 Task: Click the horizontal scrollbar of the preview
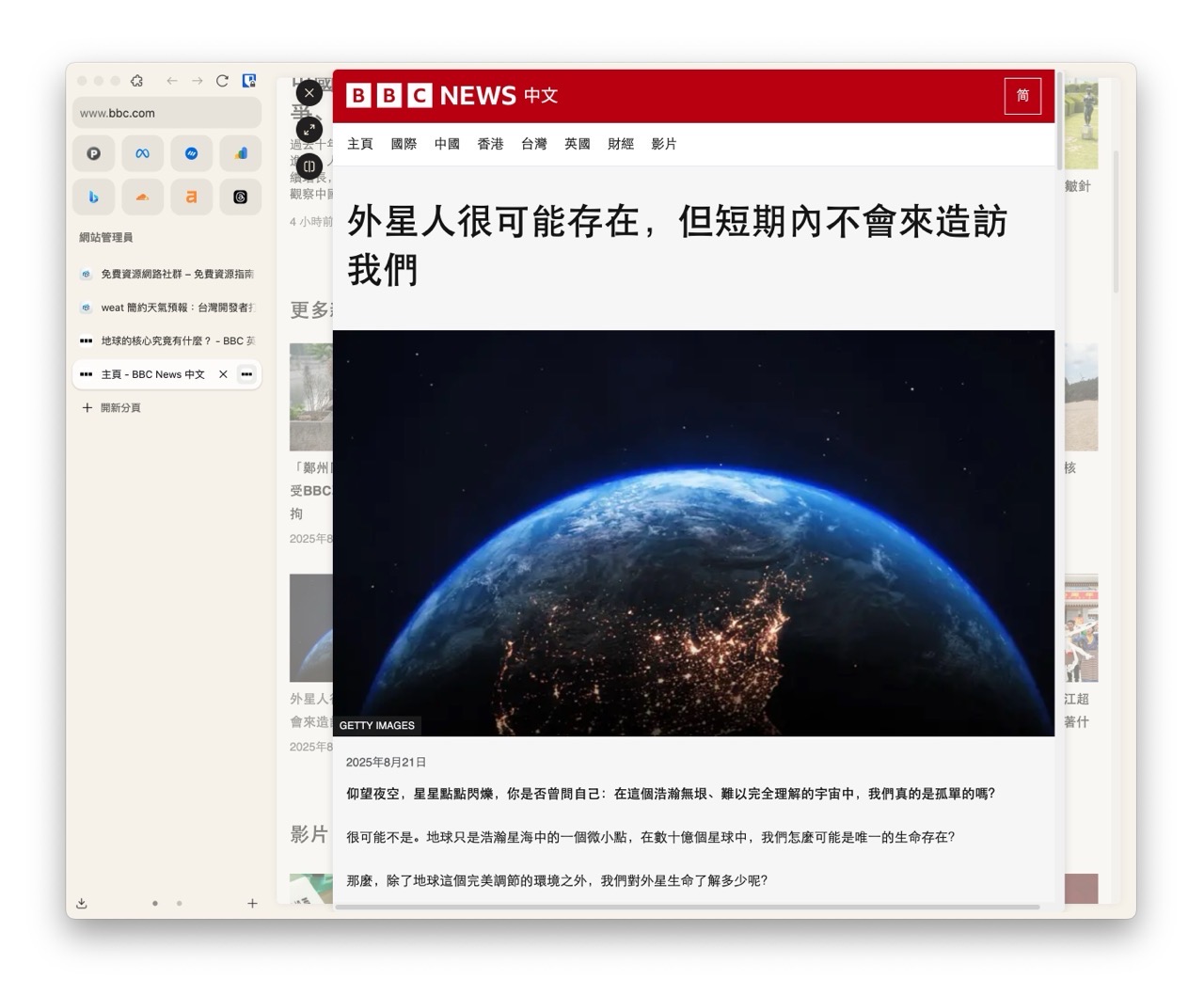(x=688, y=908)
